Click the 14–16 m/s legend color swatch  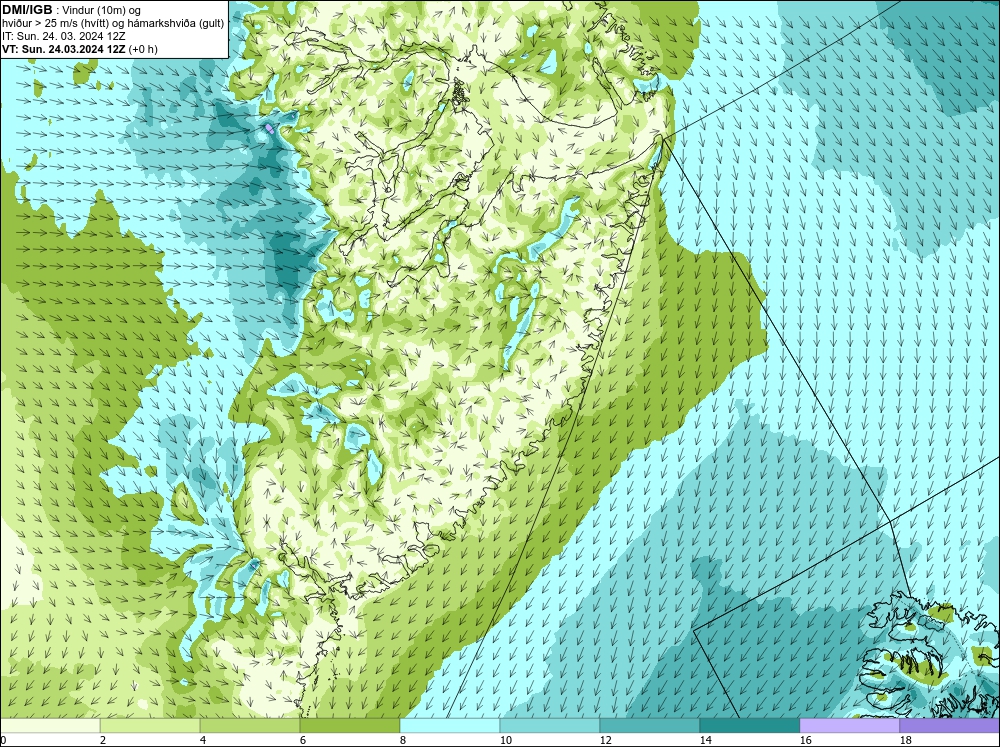pyautogui.click(x=749, y=726)
